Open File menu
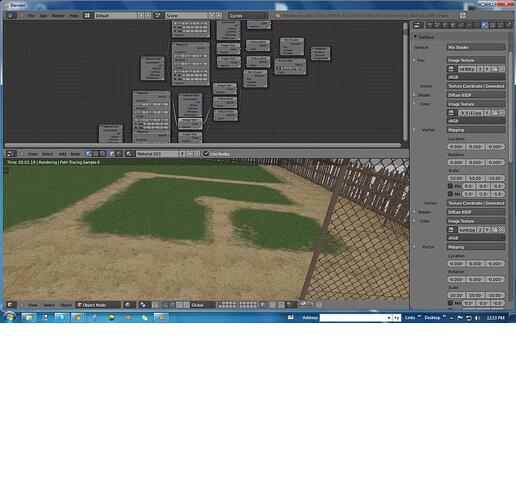Screen dimensions: 516x500 (x=31, y=16)
